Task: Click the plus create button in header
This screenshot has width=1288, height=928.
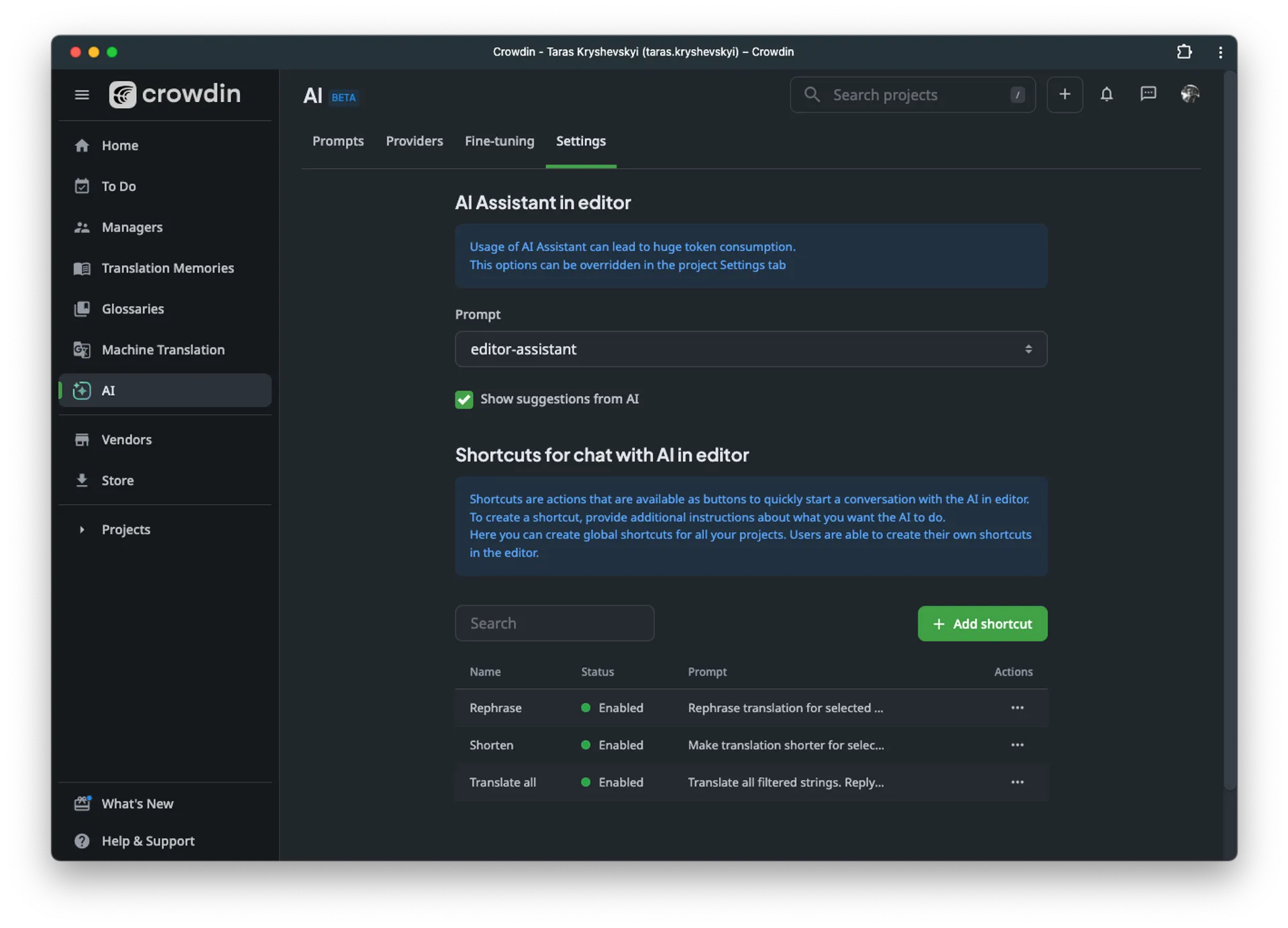Action: (1065, 95)
